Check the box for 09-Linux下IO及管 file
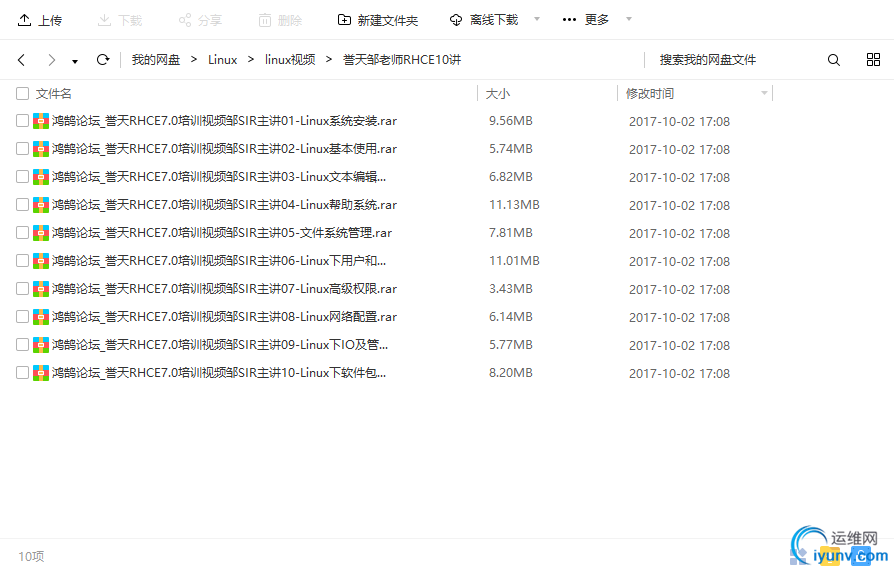Screen dimensions: 894x572 tap(22, 344)
